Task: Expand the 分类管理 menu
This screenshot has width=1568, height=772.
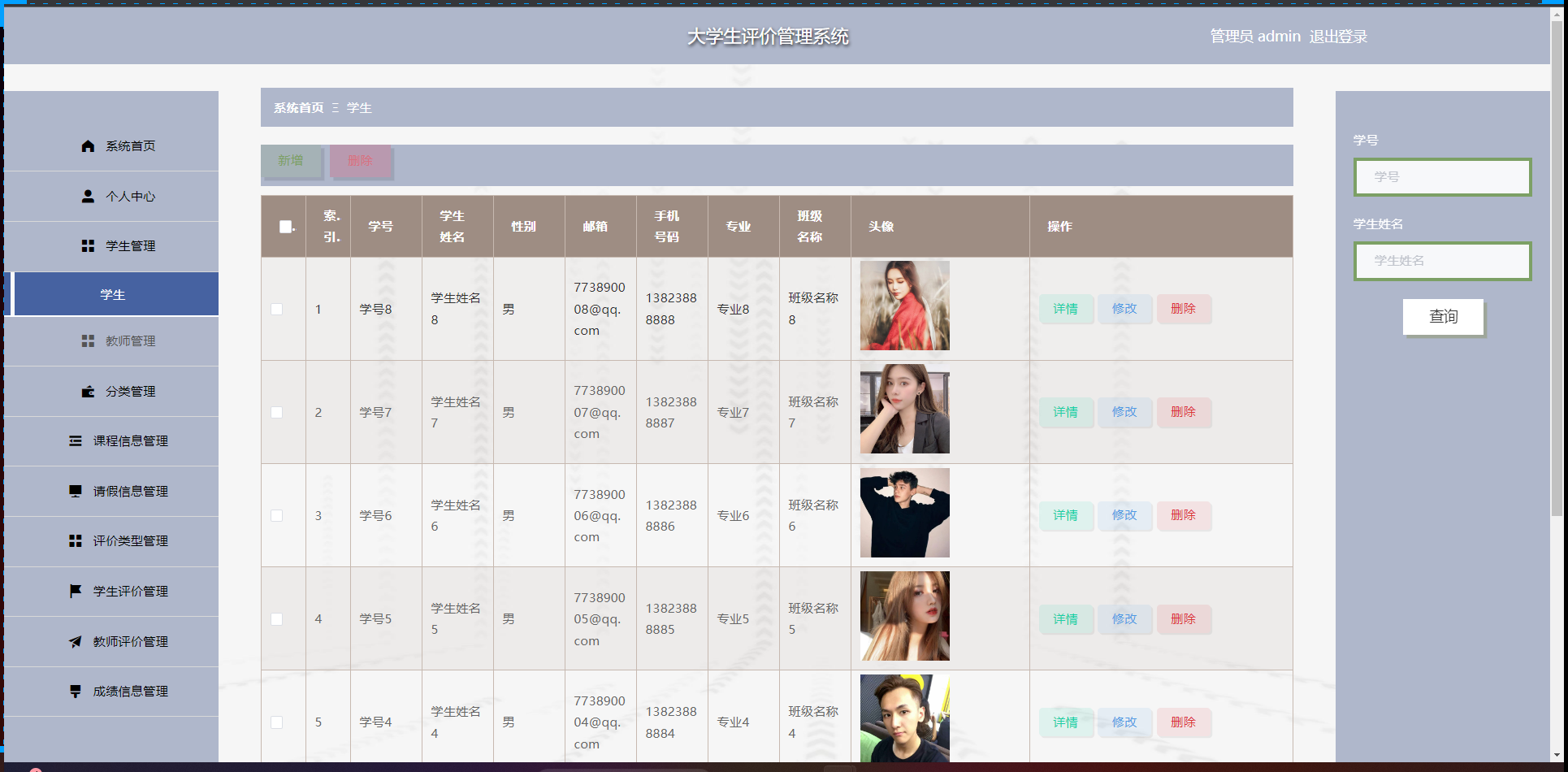Action: click(x=111, y=392)
